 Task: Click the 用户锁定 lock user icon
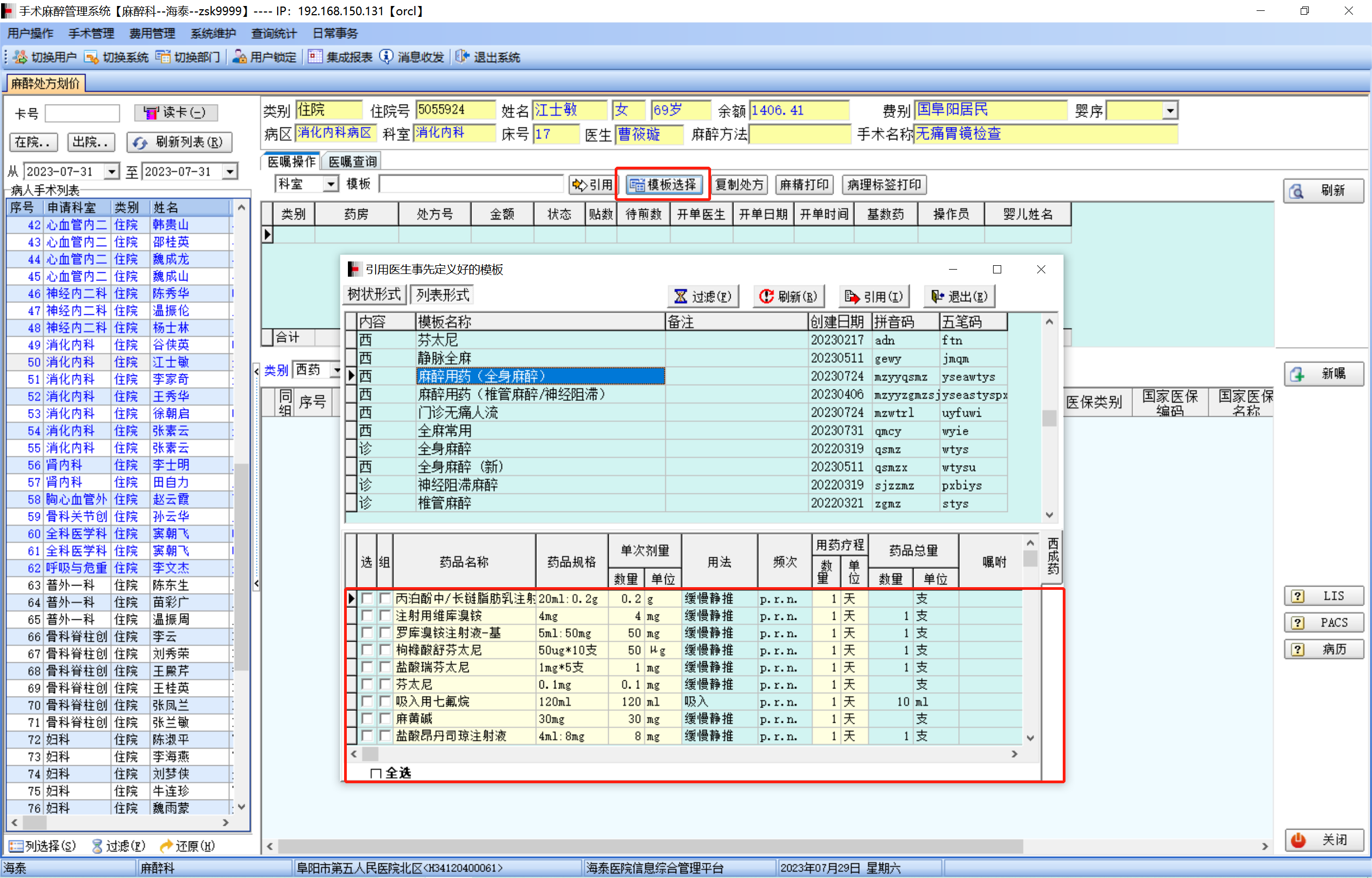click(x=240, y=57)
